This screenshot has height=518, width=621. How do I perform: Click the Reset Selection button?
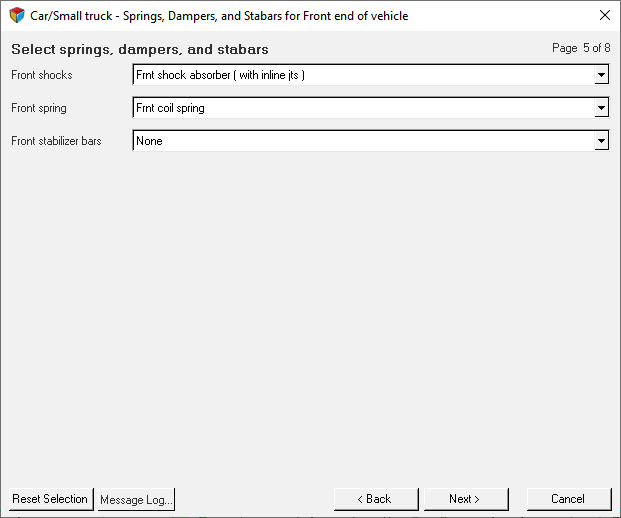pyautogui.click(x=51, y=499)
